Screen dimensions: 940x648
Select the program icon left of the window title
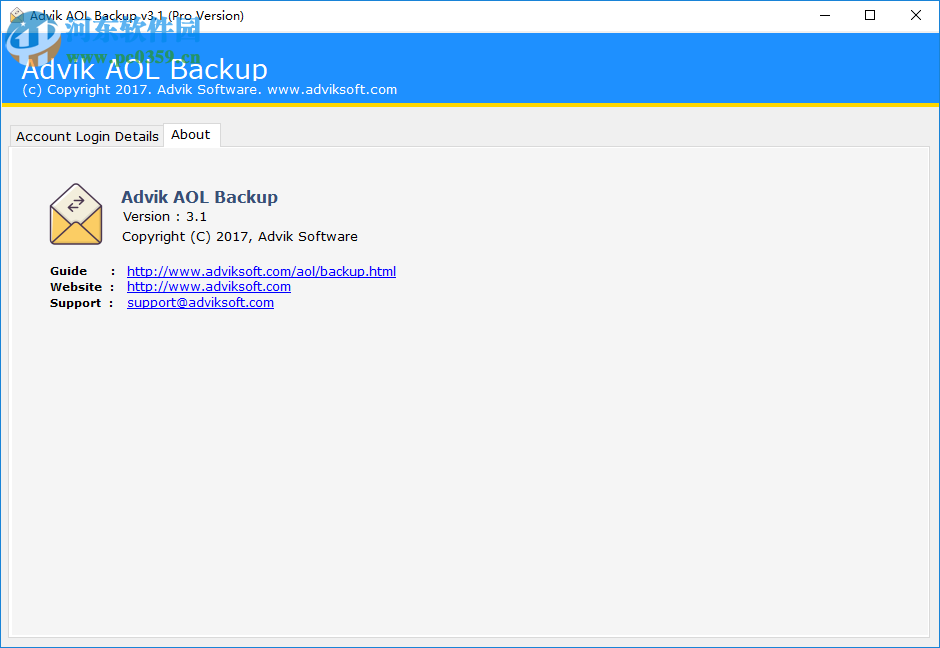16,16
